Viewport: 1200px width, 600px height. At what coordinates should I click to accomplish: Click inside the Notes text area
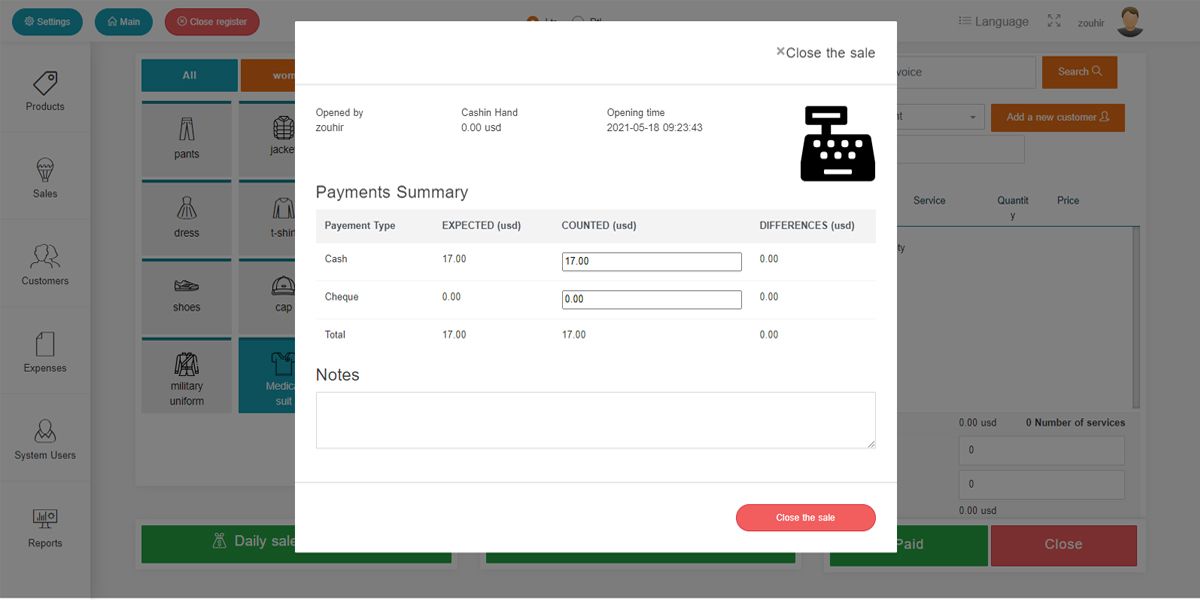[595, 420]
